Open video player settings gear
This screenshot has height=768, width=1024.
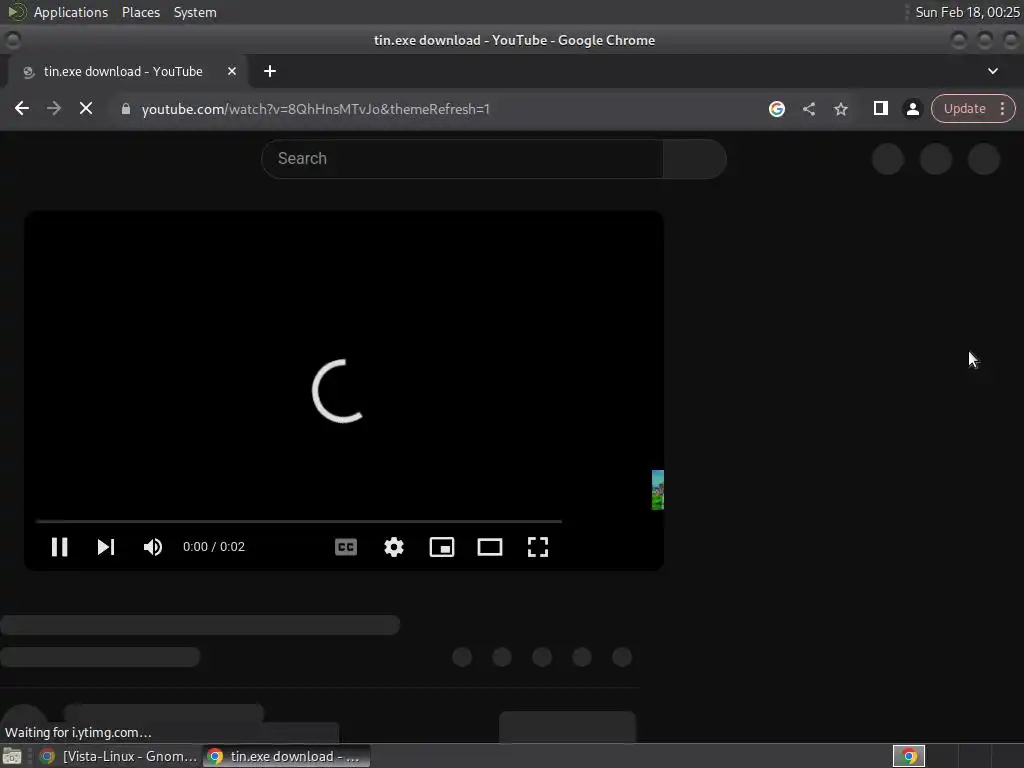[x=394, y=547]
